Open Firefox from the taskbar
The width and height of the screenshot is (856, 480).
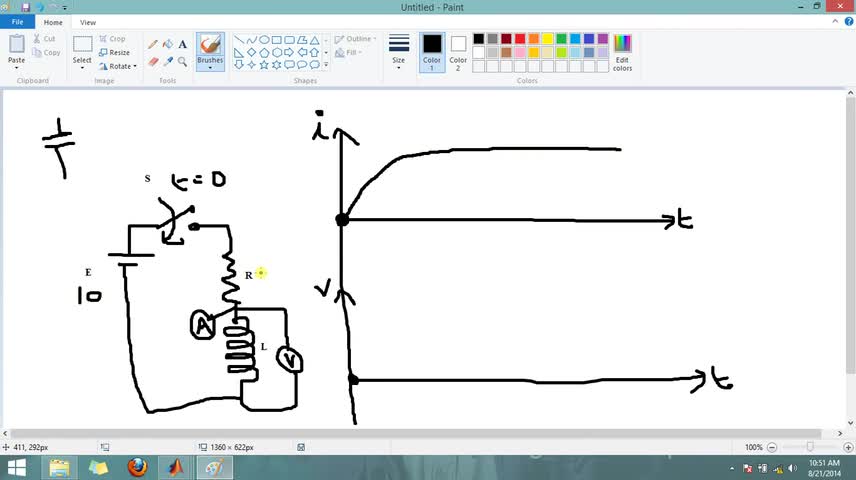tap(137, 468)
